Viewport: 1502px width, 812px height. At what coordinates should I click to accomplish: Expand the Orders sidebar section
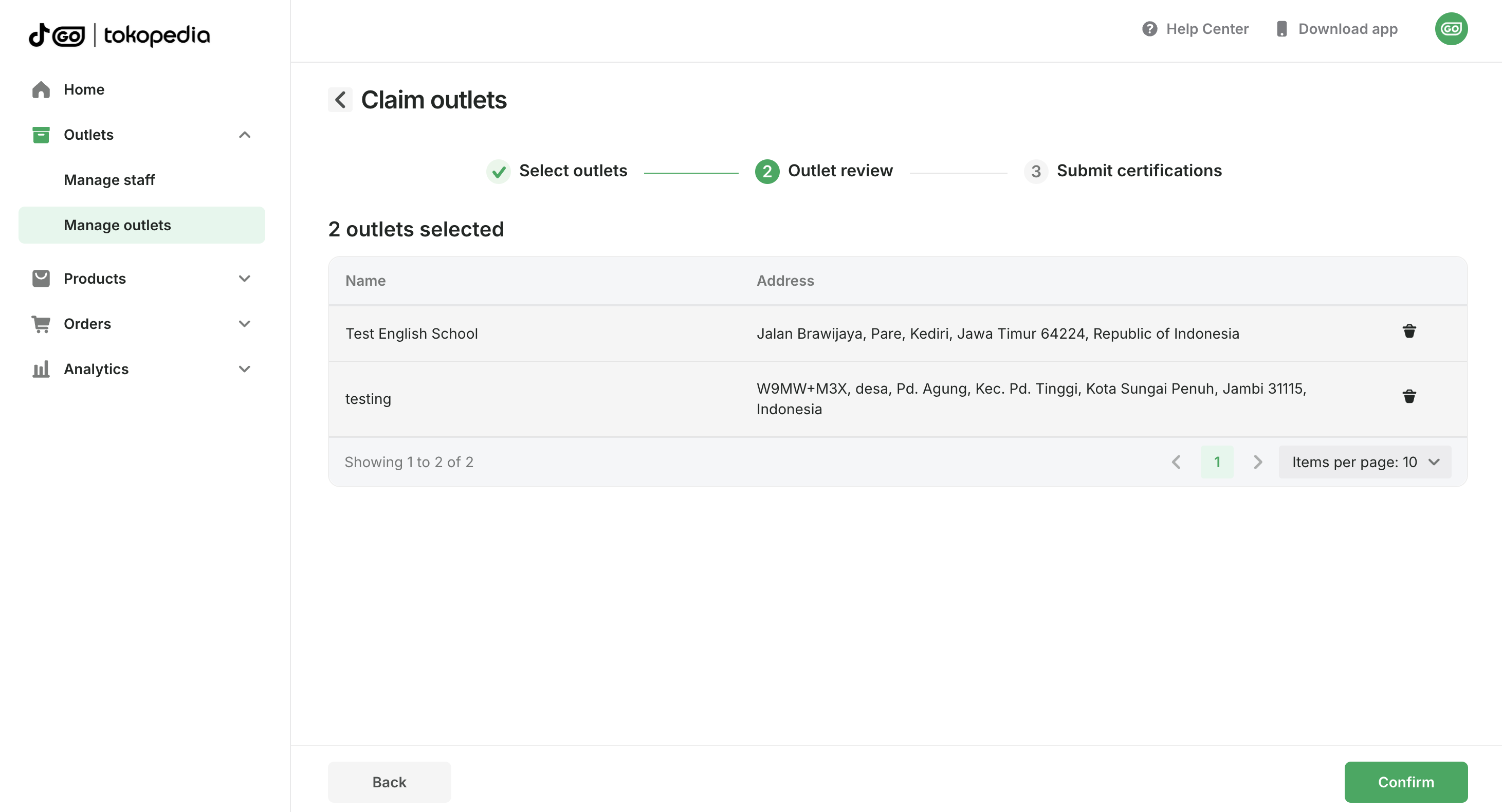[244, 324]
